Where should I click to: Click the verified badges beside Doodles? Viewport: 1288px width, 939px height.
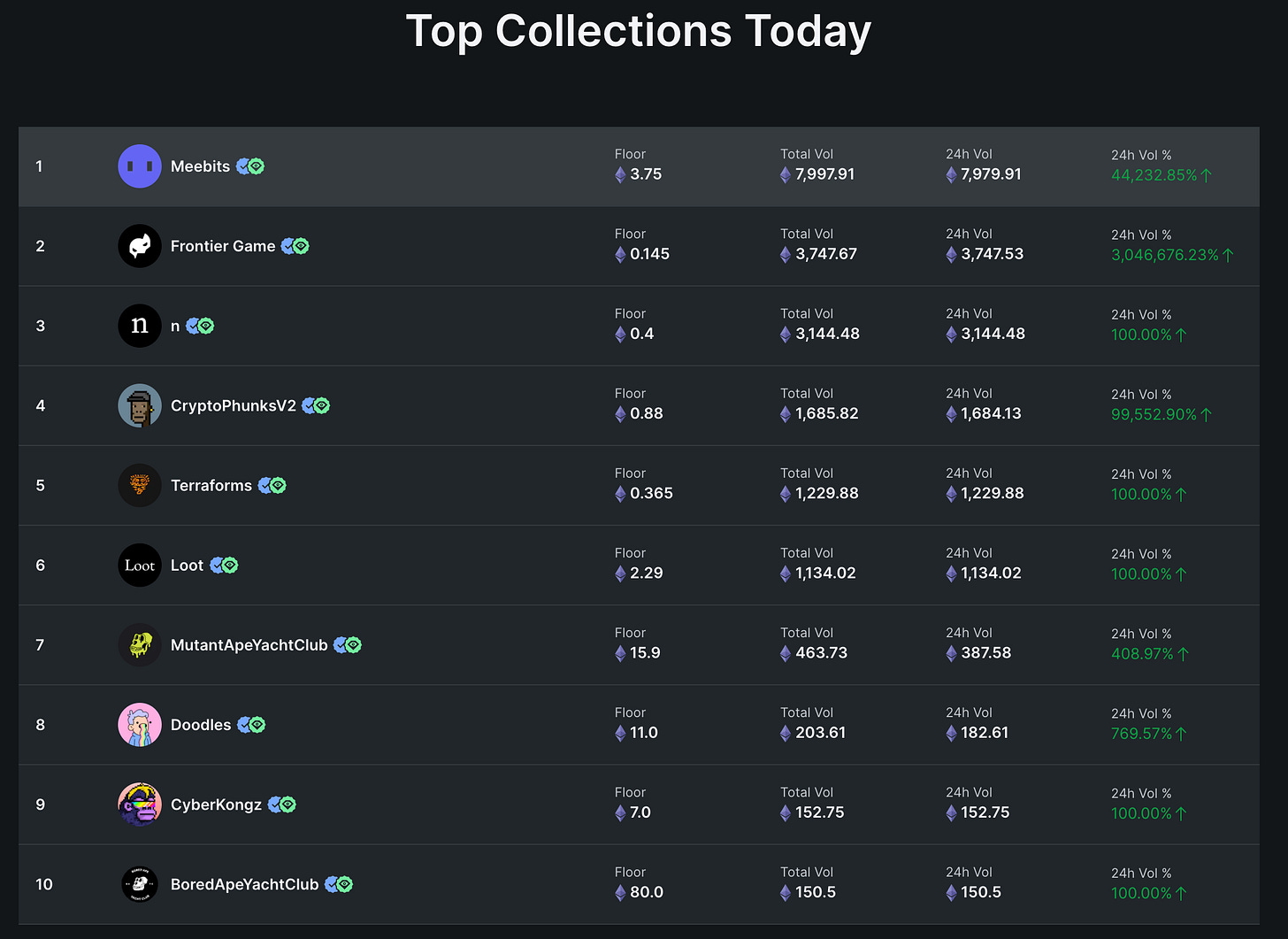coord(251,724)
